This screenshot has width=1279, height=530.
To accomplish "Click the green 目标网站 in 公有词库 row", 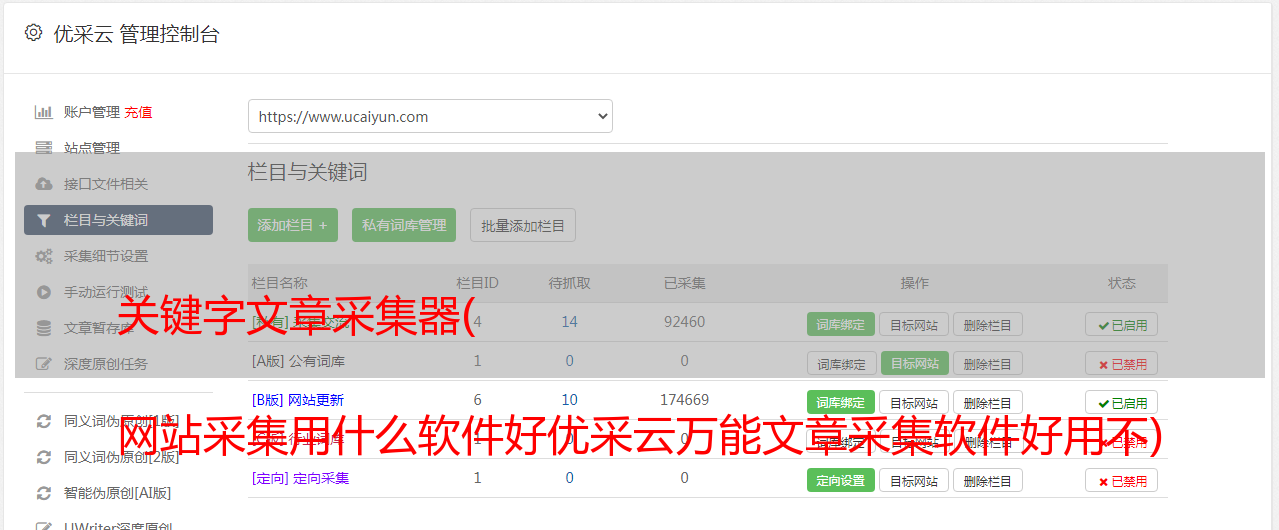I will click(914, 363).
